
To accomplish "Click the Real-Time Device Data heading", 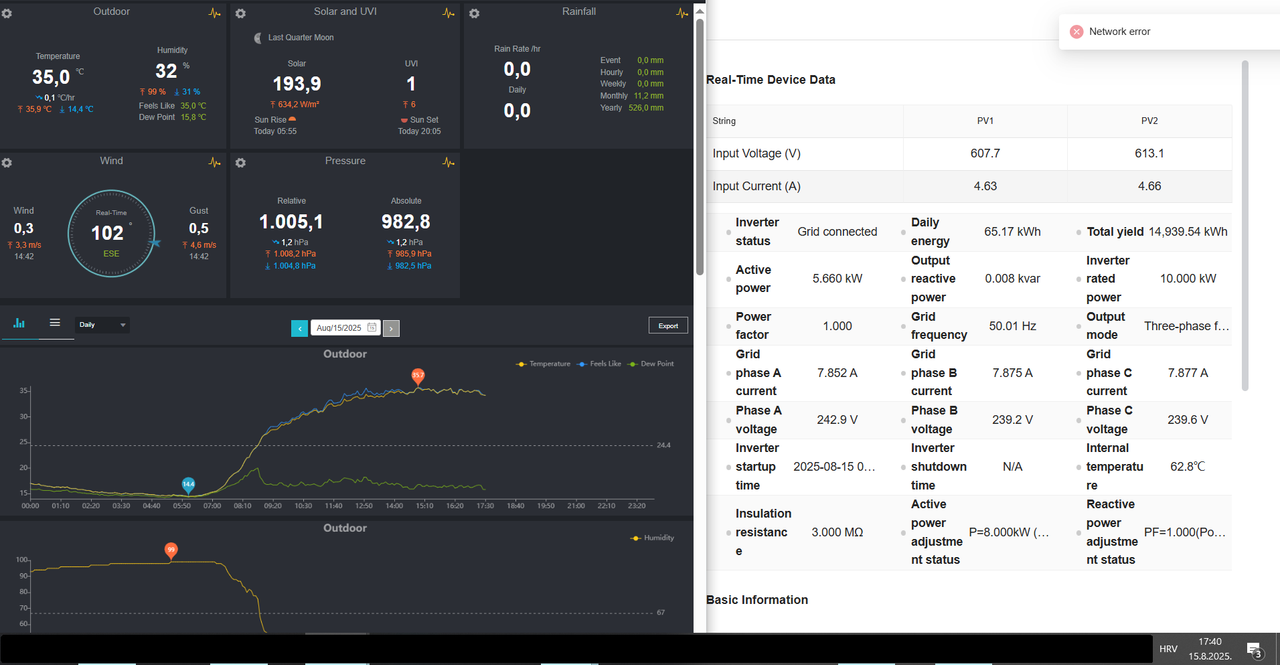I will (771, 80).
